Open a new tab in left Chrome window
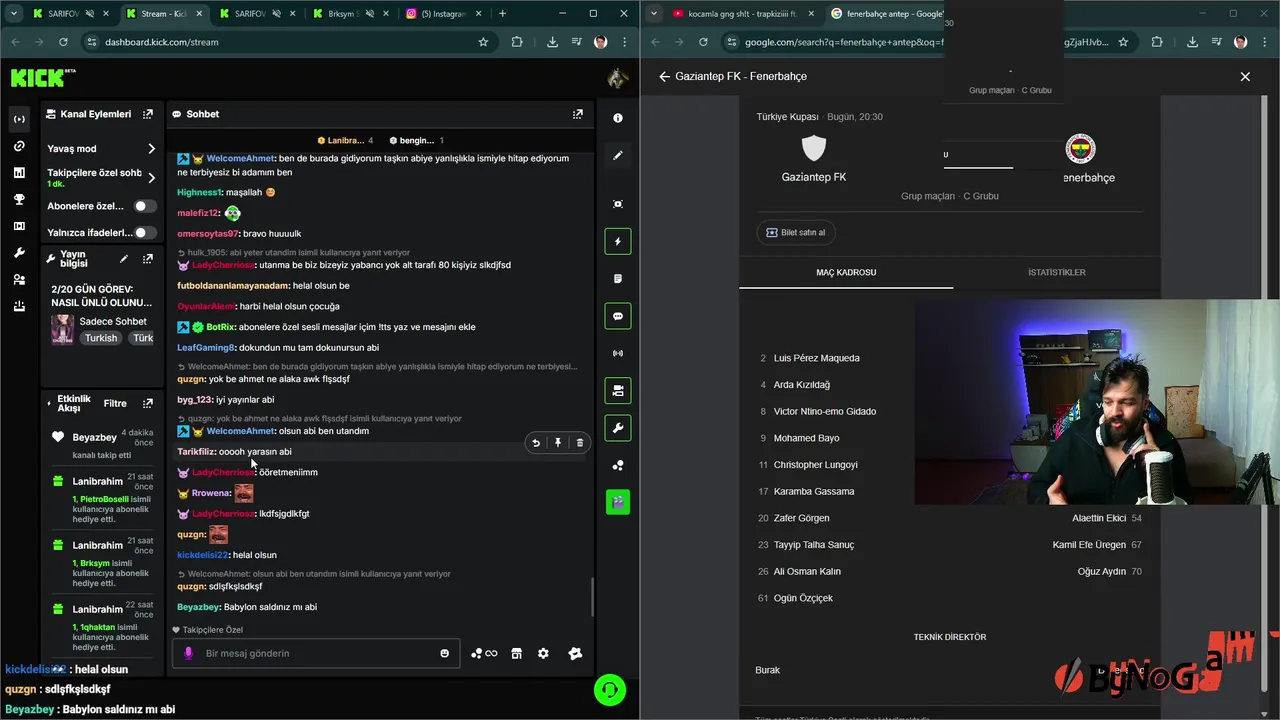Image resolution: width=1280 pixels, height=720 pixels. pyautogui.click(x=502, y=14)
